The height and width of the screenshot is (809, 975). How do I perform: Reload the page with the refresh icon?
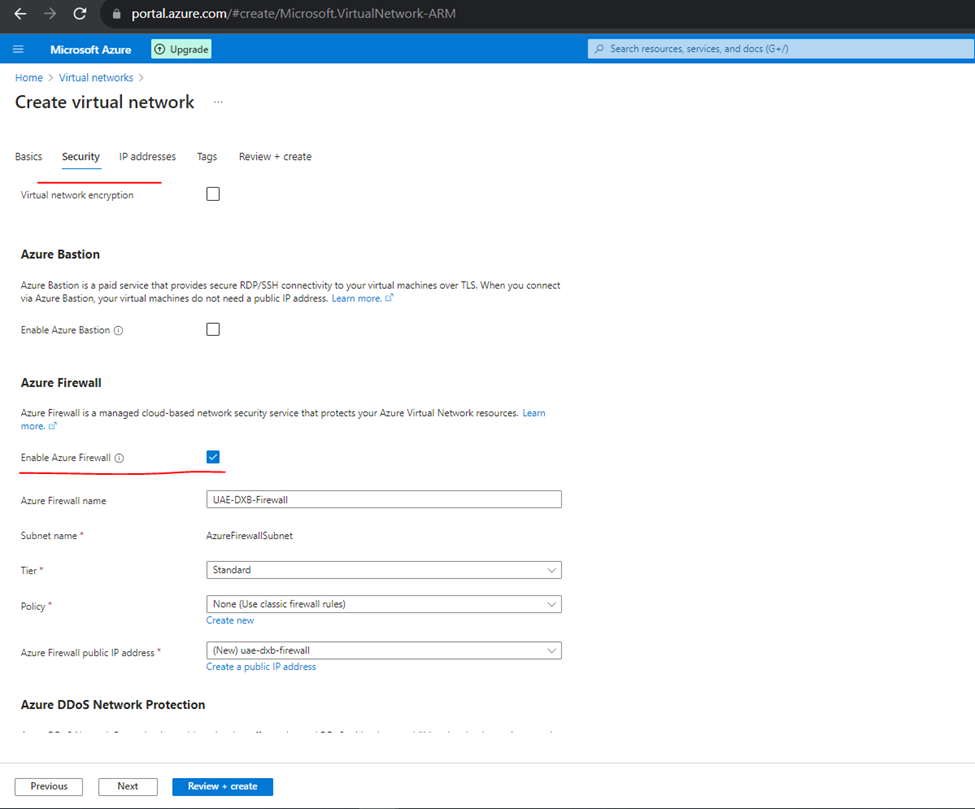pyautogui.click(x=80, y=14)
